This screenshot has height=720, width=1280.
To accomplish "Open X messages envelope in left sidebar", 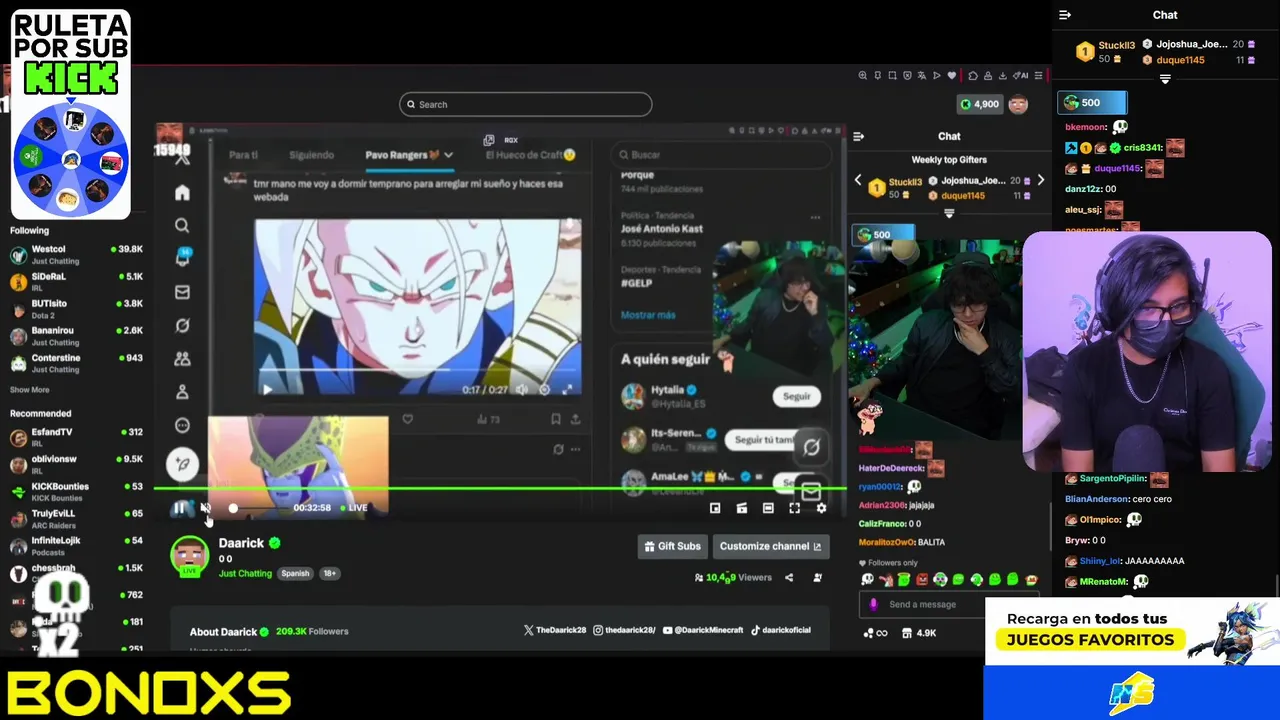I will (x=182, y=292).
